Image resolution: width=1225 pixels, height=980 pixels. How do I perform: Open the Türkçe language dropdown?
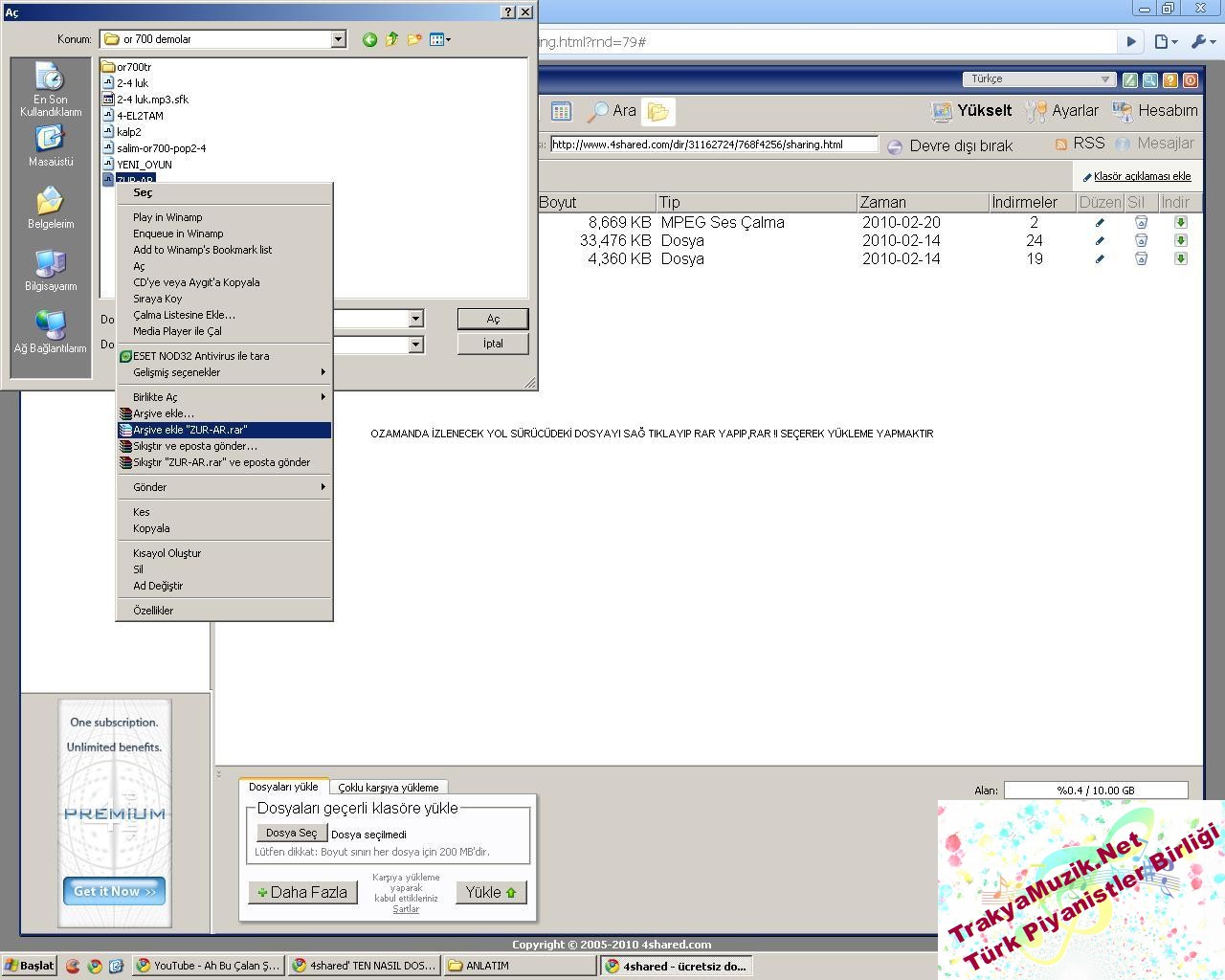pyautogui.click(x=1038, y=79)
